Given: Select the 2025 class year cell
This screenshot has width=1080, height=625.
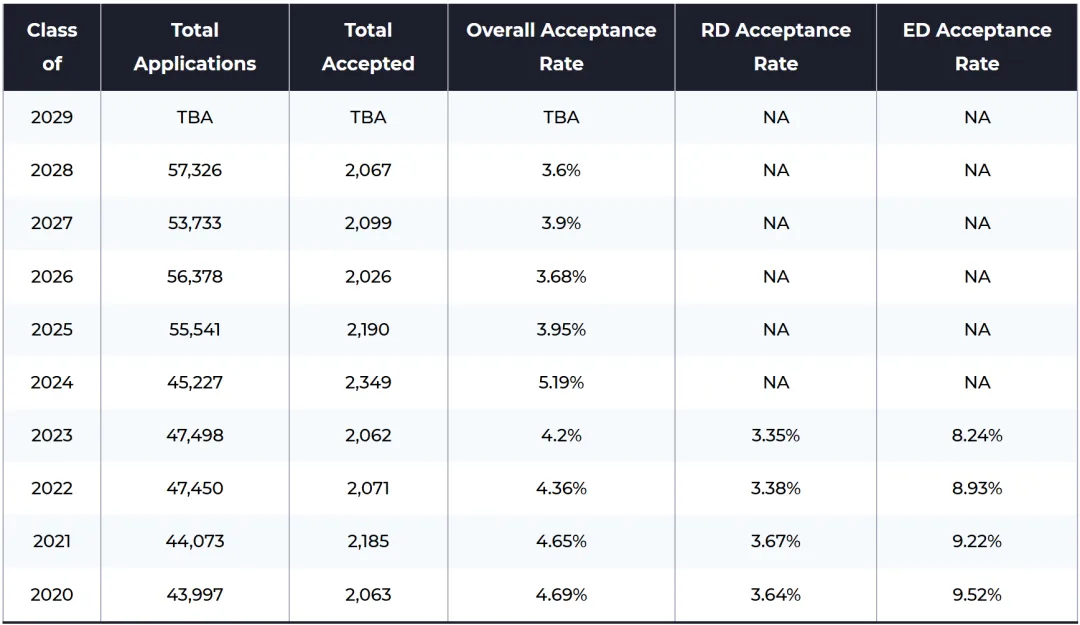Looking at the screenshot, I should [52, 329].
